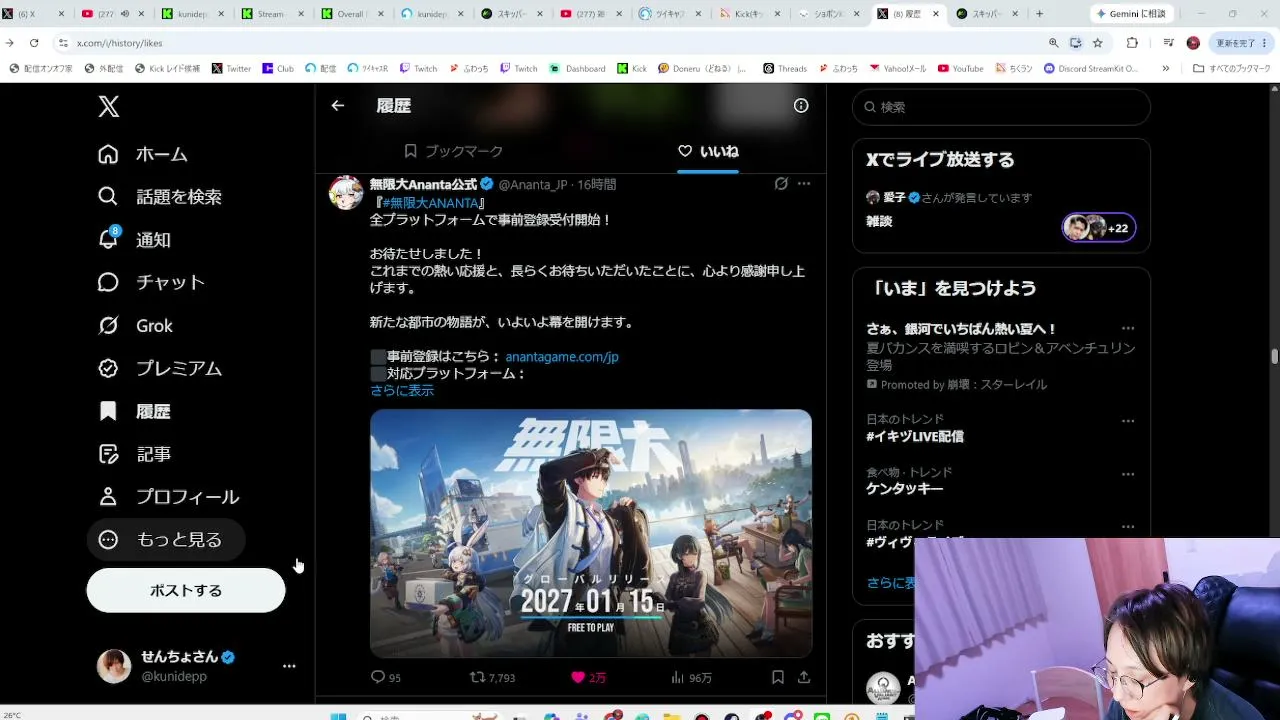The height and width of the screenshot is (720, 1280).
Task: View post analytics showing 96万 views
Action: [692, 677]
